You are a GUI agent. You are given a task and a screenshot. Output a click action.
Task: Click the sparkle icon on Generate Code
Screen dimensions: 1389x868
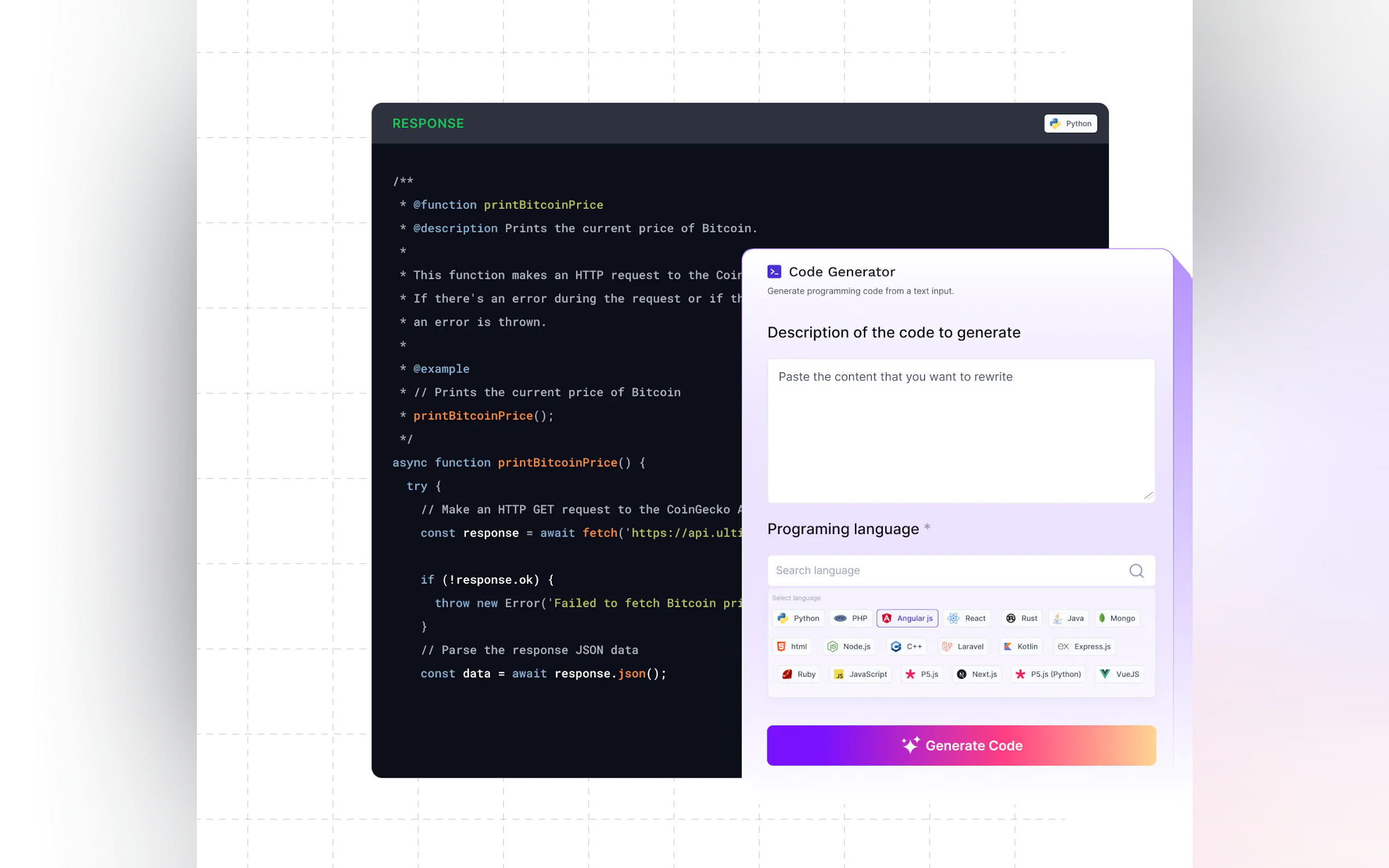tap(910, 745)
